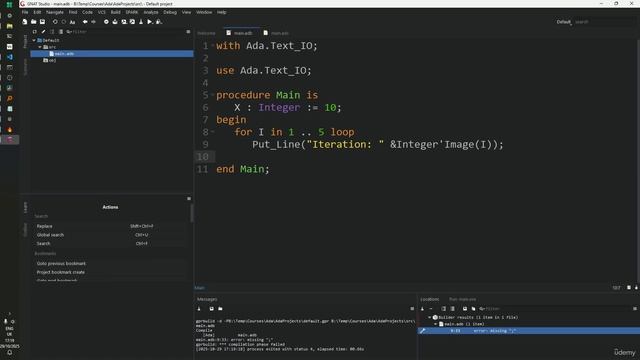Click Messages panel hamburger menu icon
640x360 pixels.
click(x=412, y=309)
